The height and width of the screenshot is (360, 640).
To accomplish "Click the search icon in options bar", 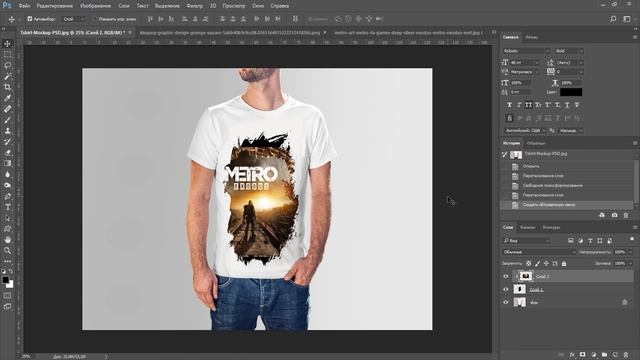I will 613,19.
